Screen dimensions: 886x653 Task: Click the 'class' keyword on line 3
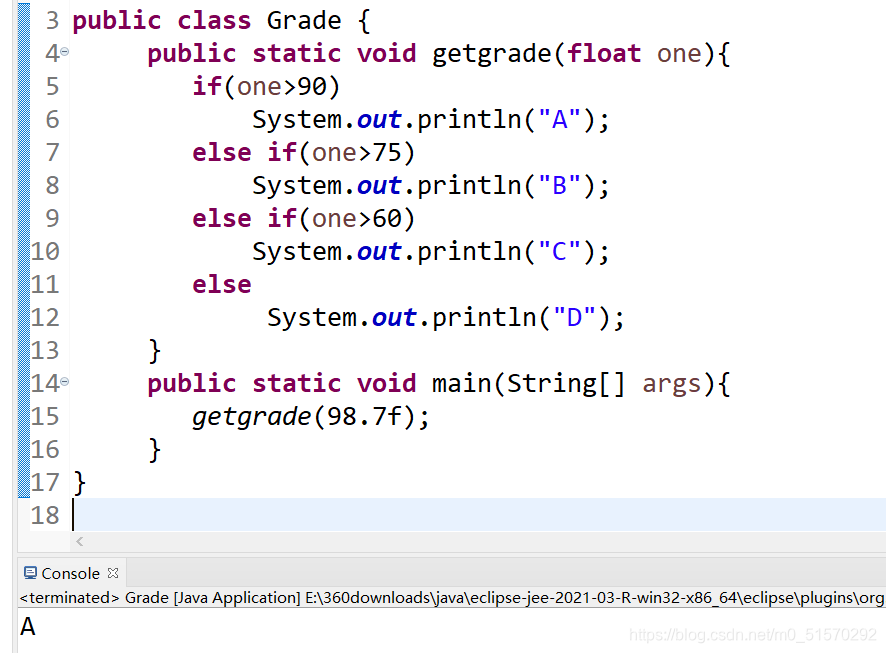click(214, 21)
